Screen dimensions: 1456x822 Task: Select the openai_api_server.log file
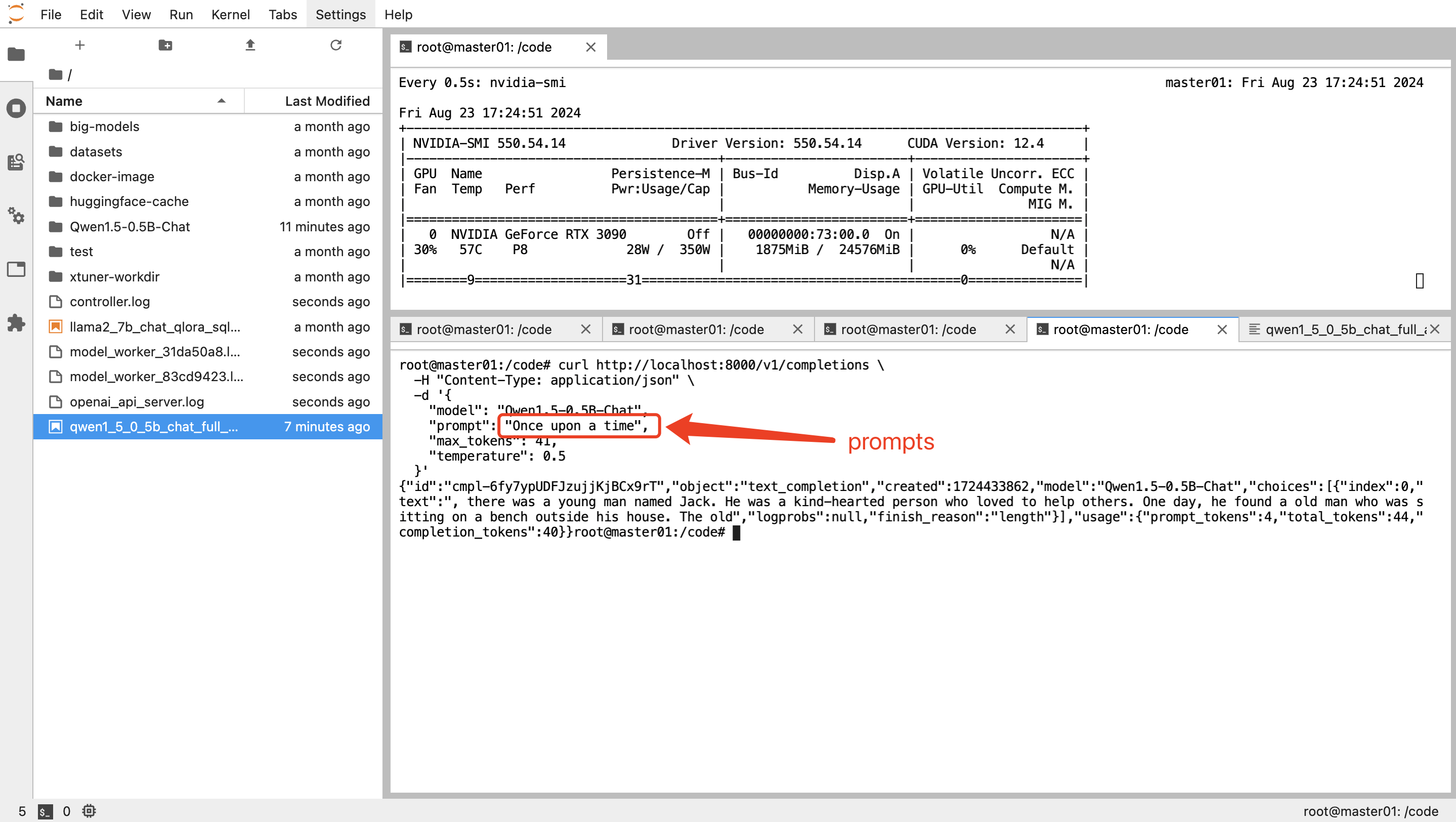pos(136,401)
